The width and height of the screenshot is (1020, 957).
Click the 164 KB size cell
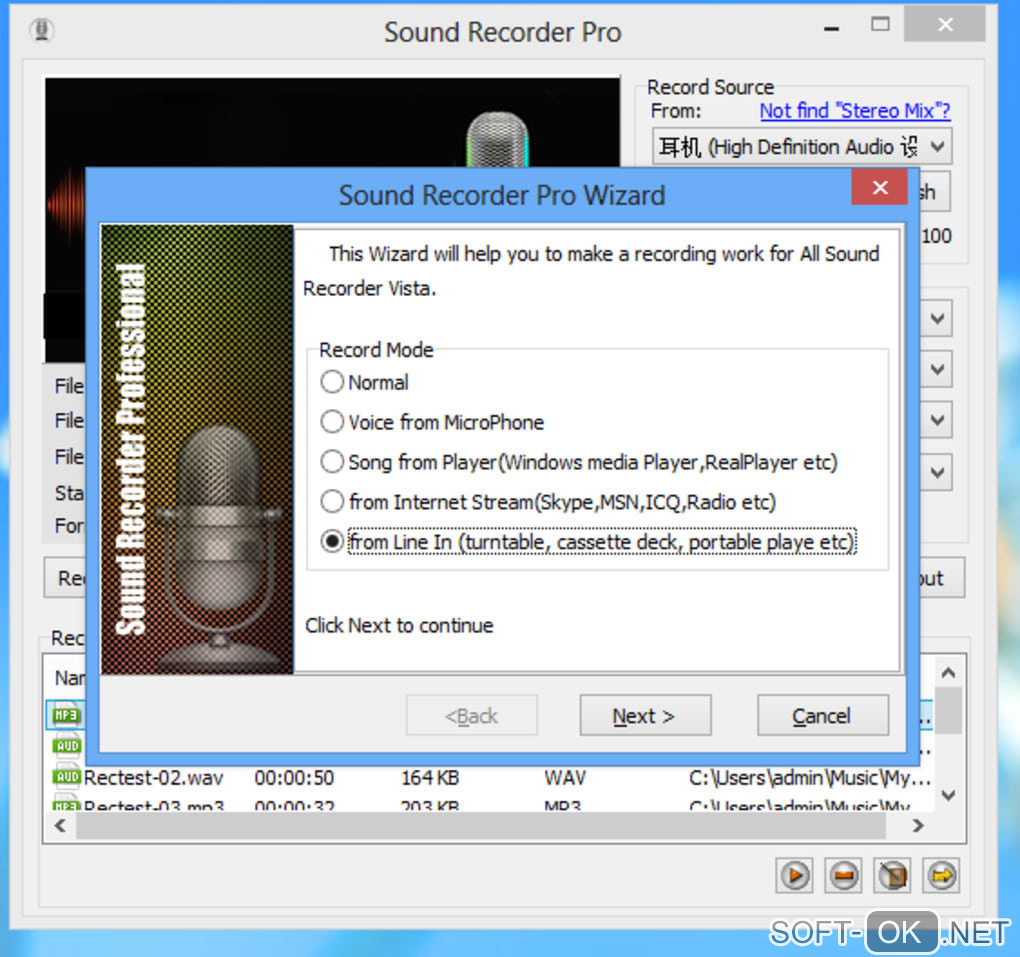(430, 777)
